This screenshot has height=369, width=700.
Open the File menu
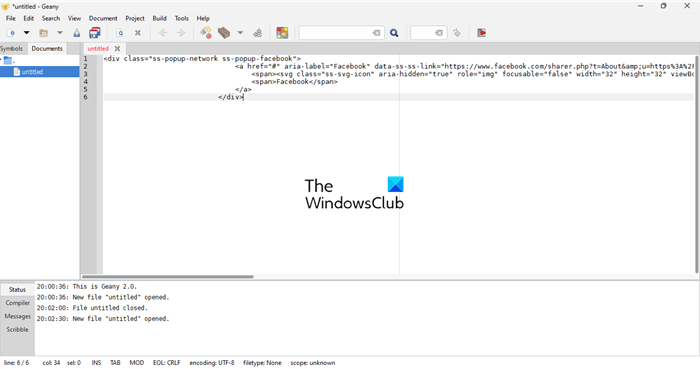tap(11, 18)
